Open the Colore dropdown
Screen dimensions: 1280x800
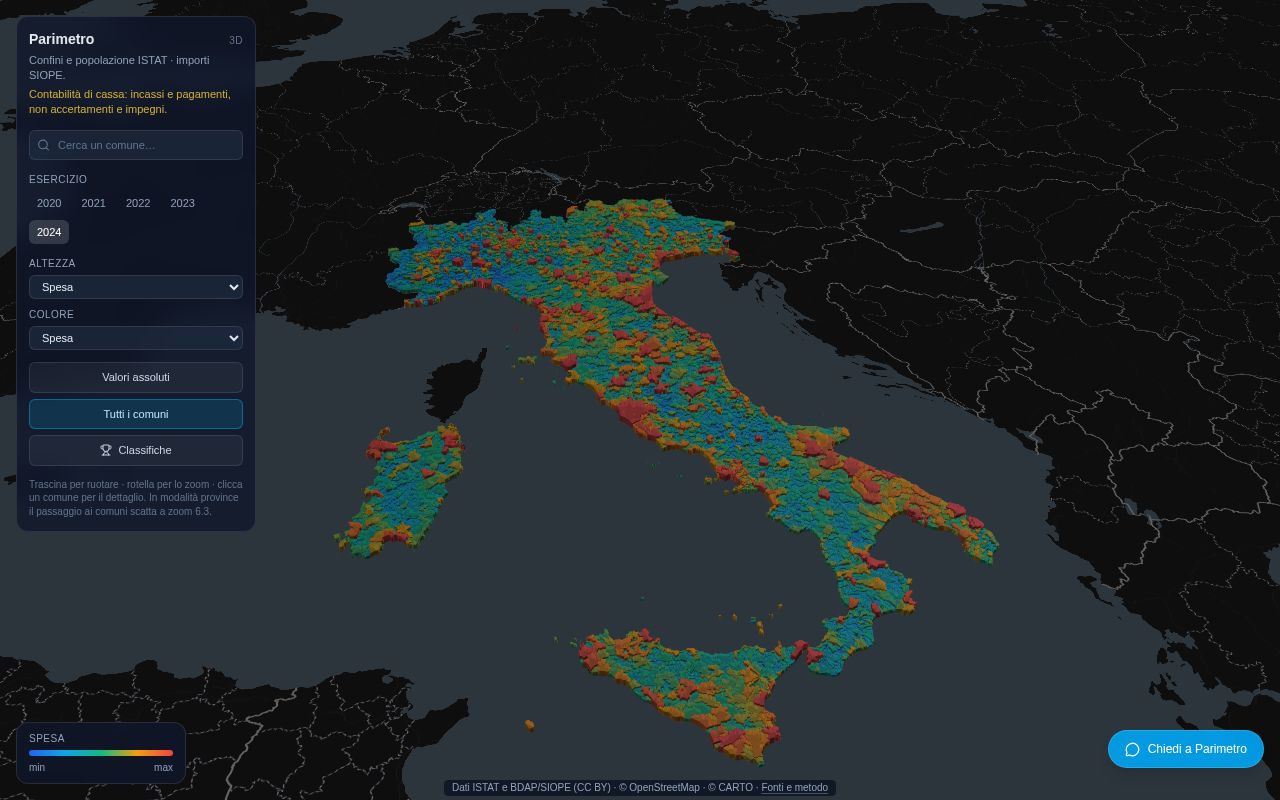[136, 338]
